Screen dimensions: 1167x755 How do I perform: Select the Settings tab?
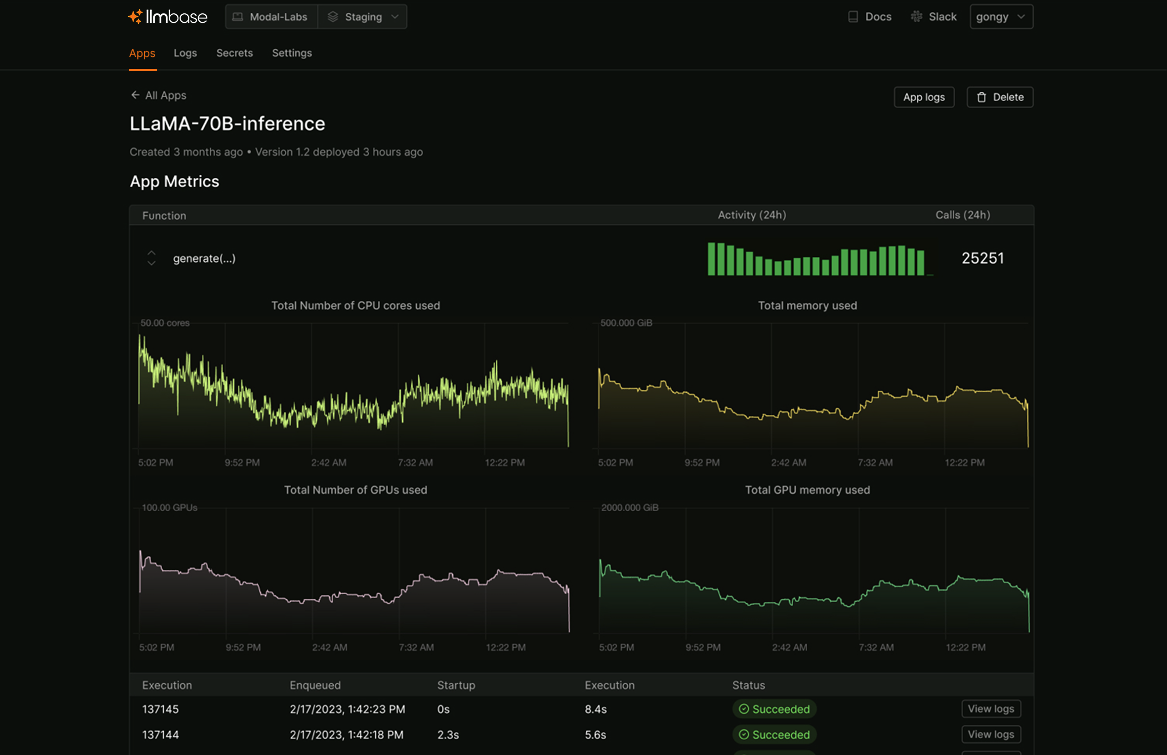coord(291,52)
